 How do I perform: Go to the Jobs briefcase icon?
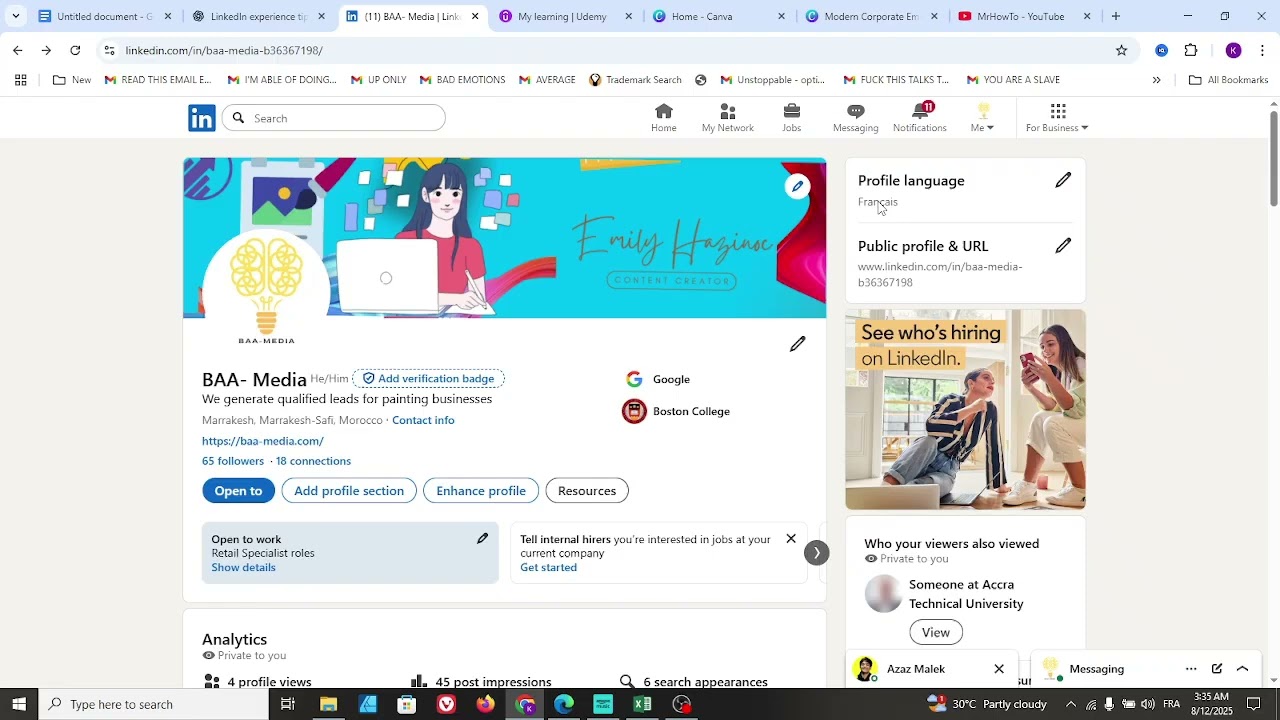pyautogui.click(x=791, y=118)
